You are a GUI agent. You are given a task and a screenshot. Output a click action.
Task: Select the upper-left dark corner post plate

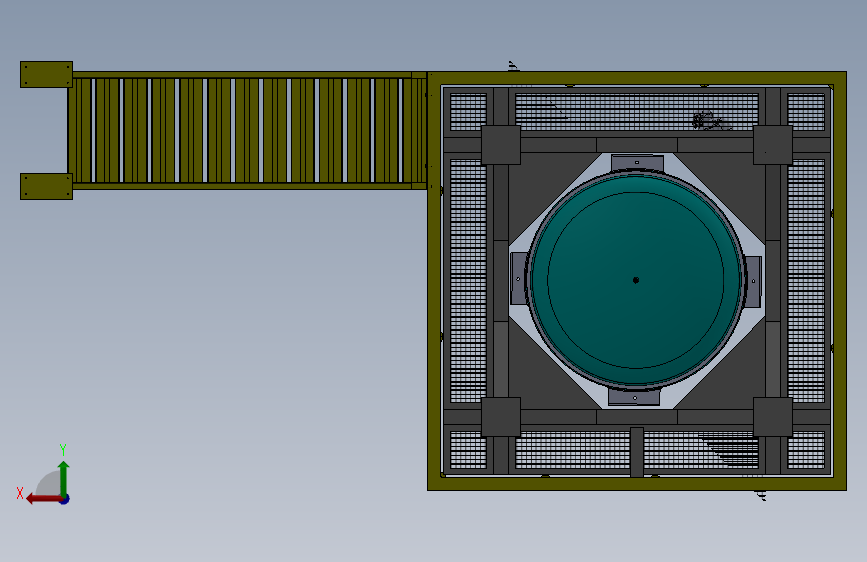[501, 145]
